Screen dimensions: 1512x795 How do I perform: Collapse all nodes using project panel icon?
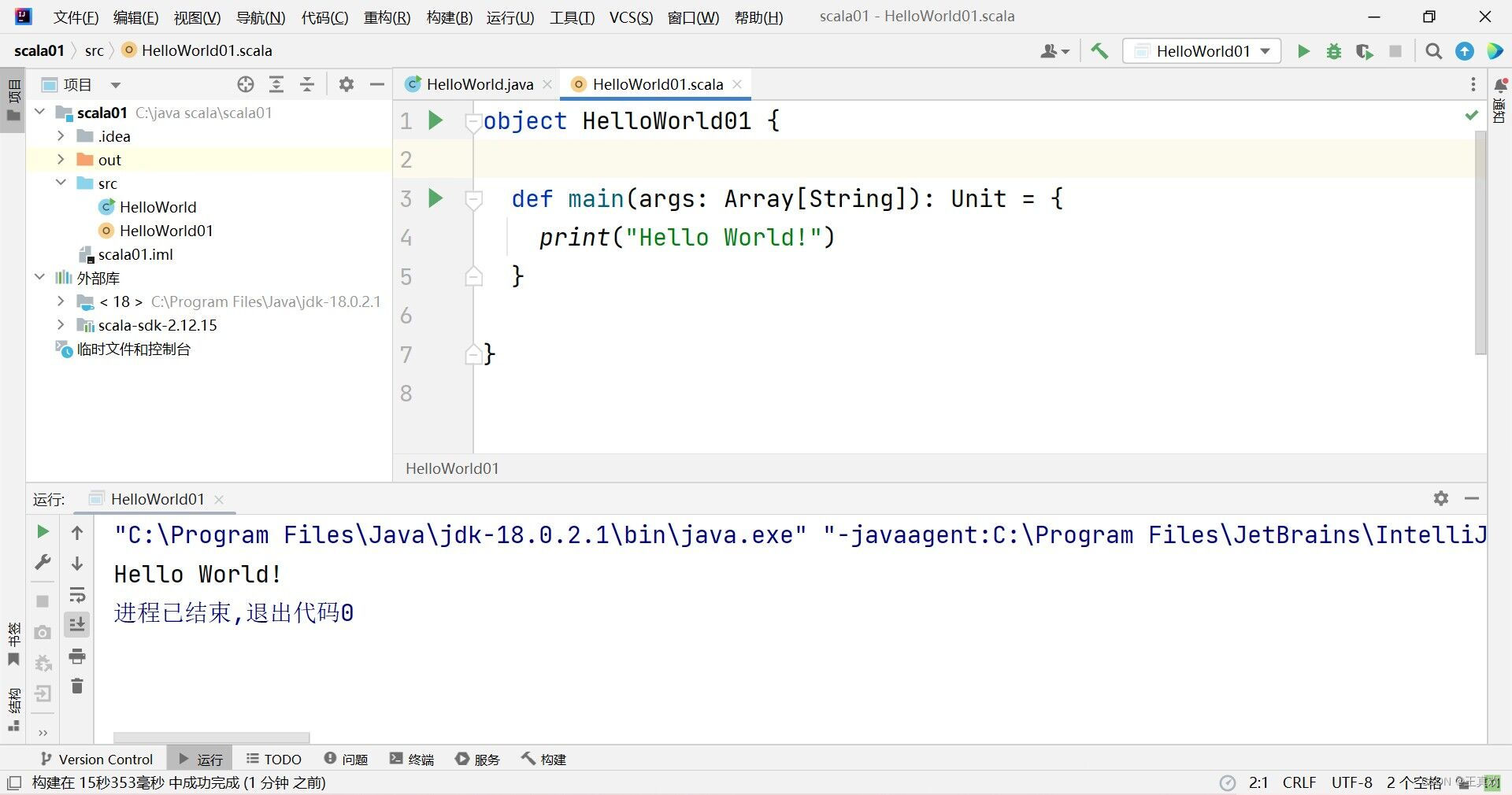point(307,85)
